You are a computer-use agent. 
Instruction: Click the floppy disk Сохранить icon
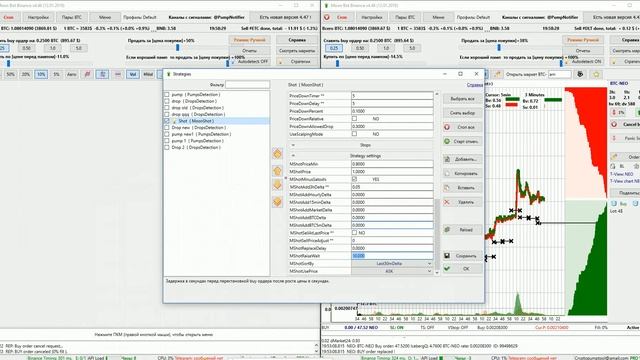click(447, 256)
